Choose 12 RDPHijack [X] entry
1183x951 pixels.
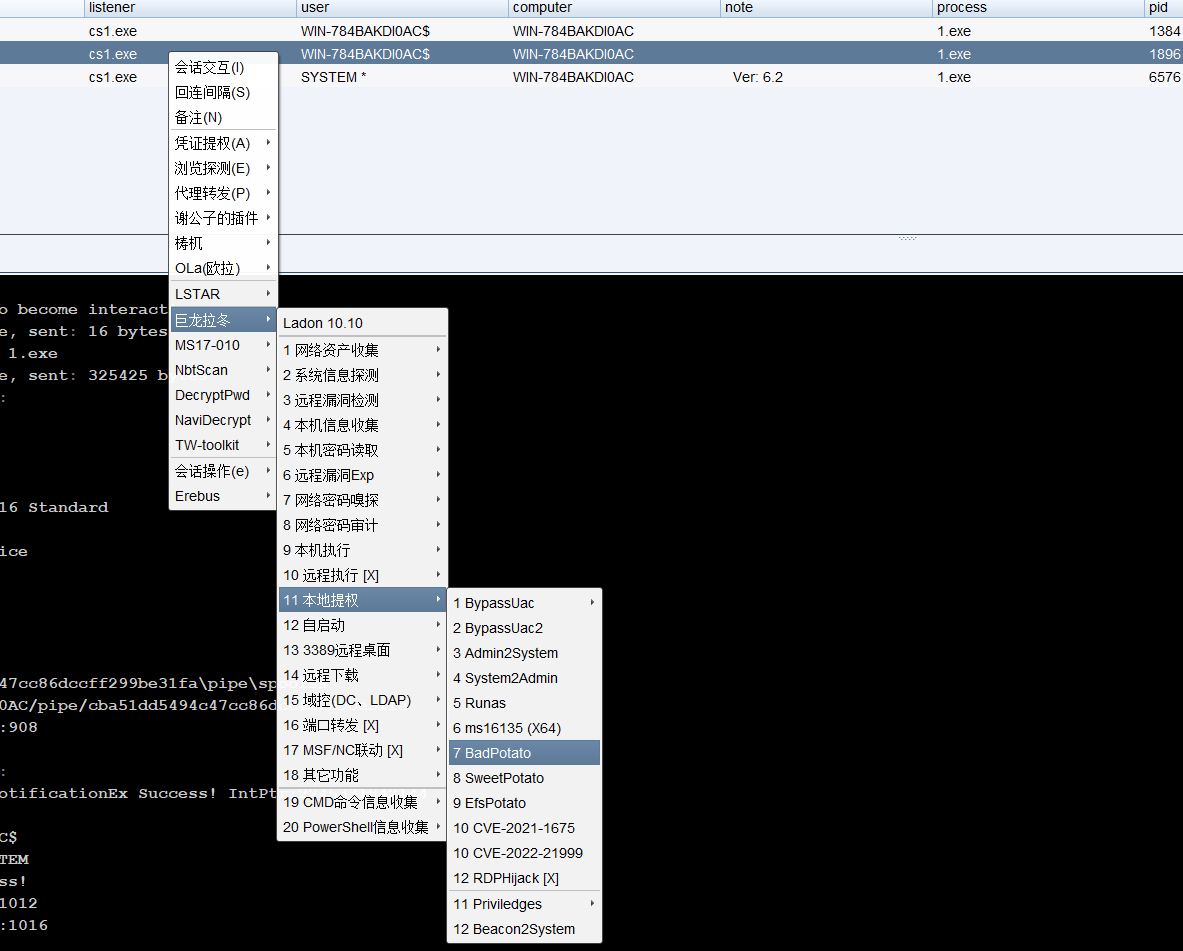(524, 878)
